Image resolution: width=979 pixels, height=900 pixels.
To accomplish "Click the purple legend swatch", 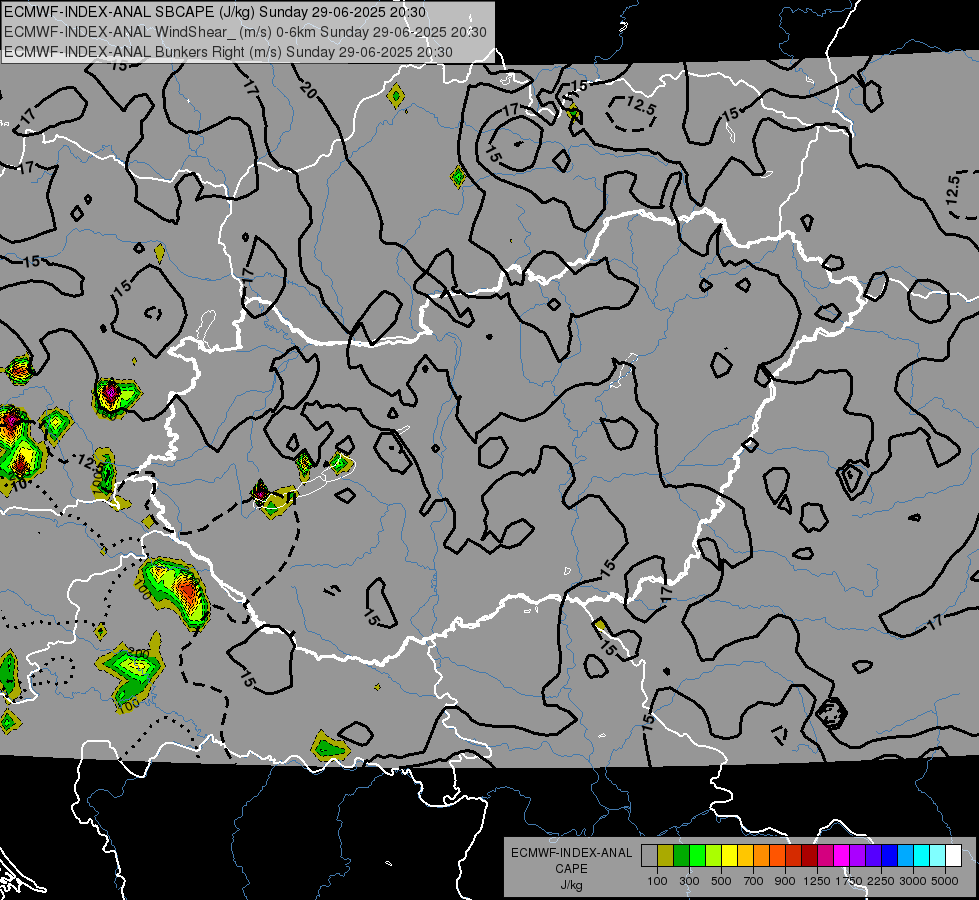I will click(857, 856).
